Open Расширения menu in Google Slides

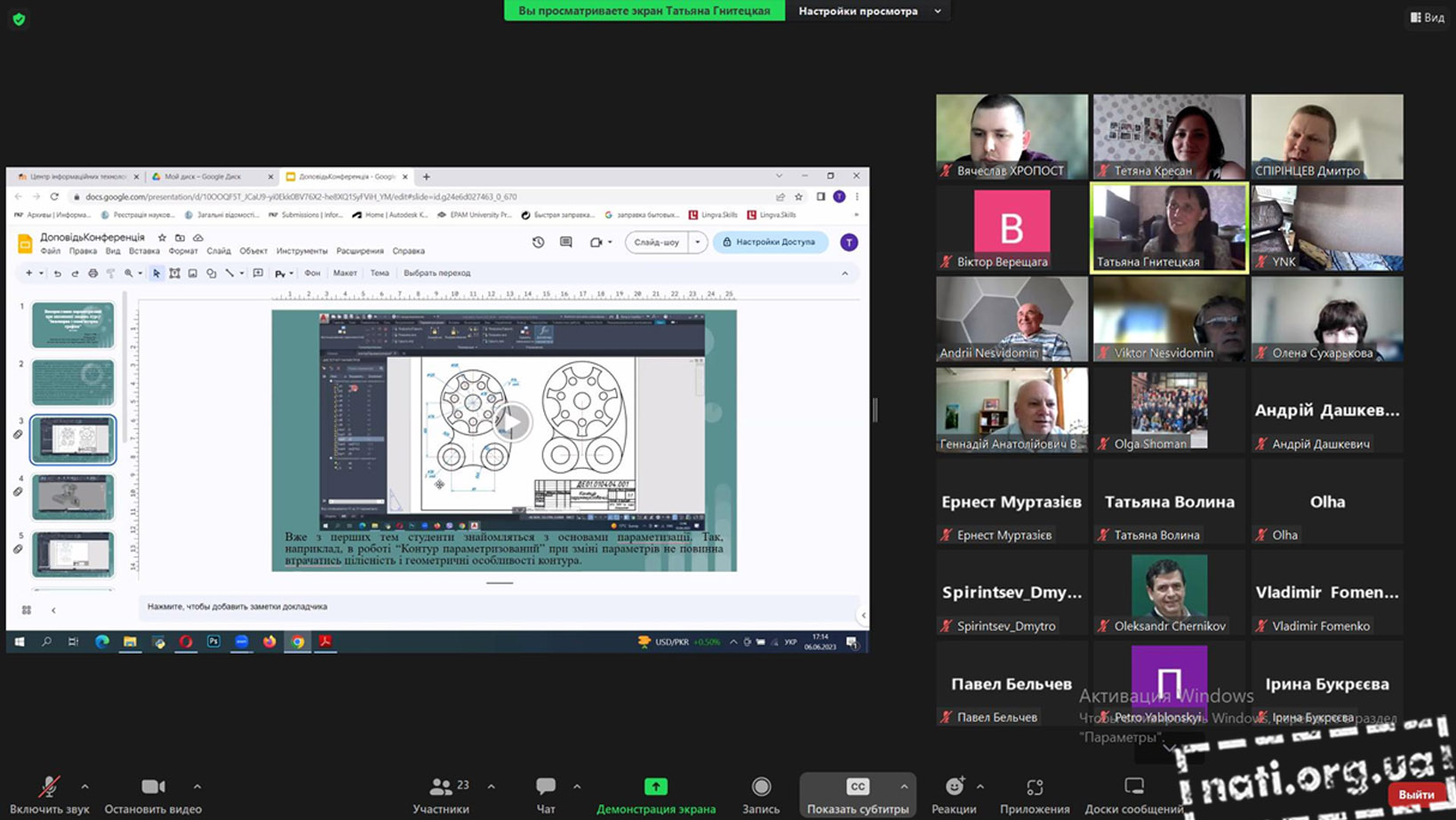360,251
